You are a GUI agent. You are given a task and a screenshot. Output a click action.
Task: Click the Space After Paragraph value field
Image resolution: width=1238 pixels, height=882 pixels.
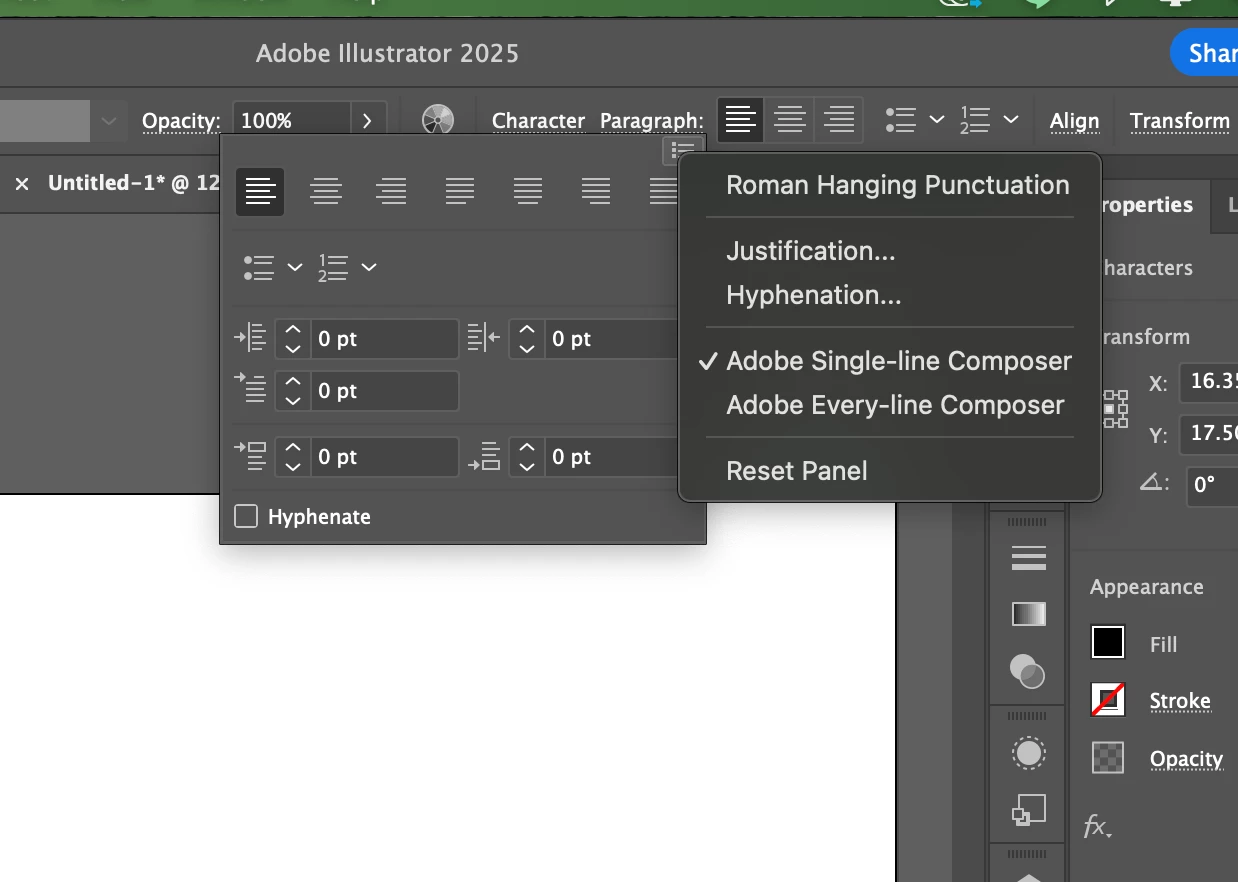pos(612,457)
